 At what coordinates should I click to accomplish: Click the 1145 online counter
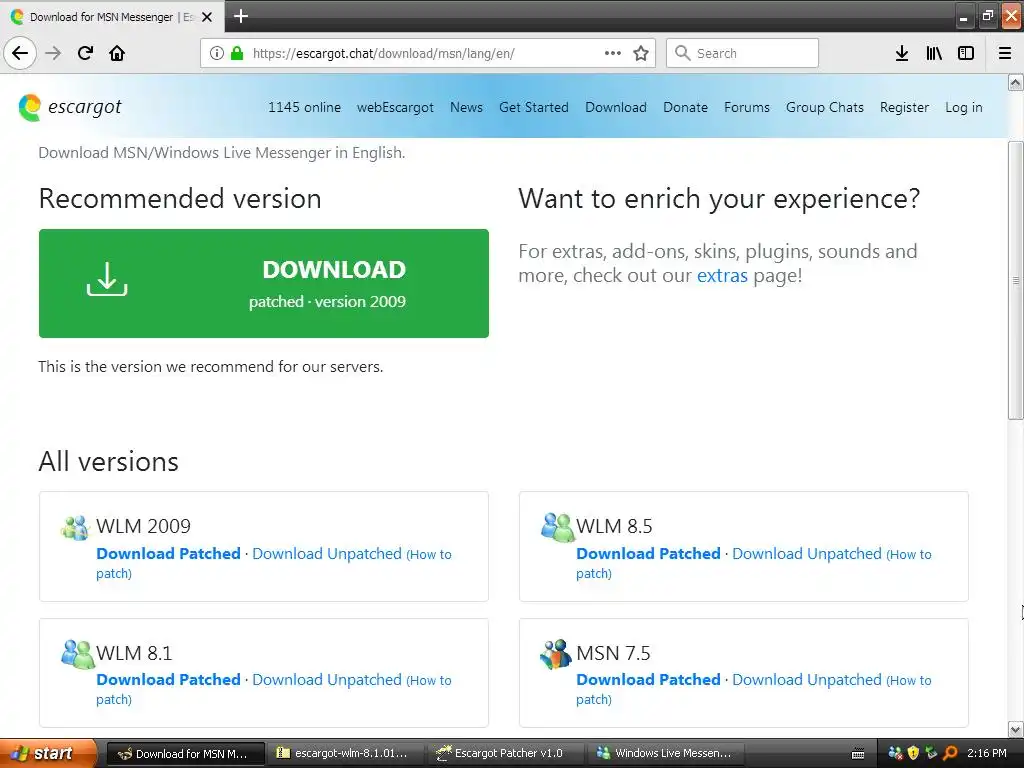point(304,107)
